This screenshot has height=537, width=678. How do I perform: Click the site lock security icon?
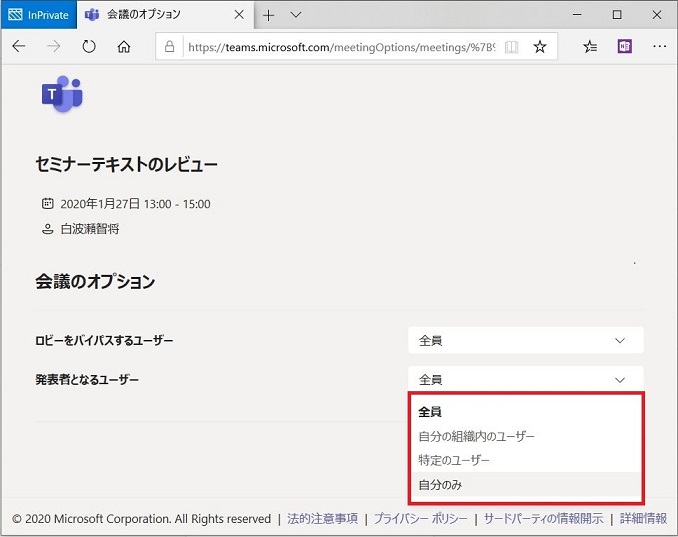(170, 47)
